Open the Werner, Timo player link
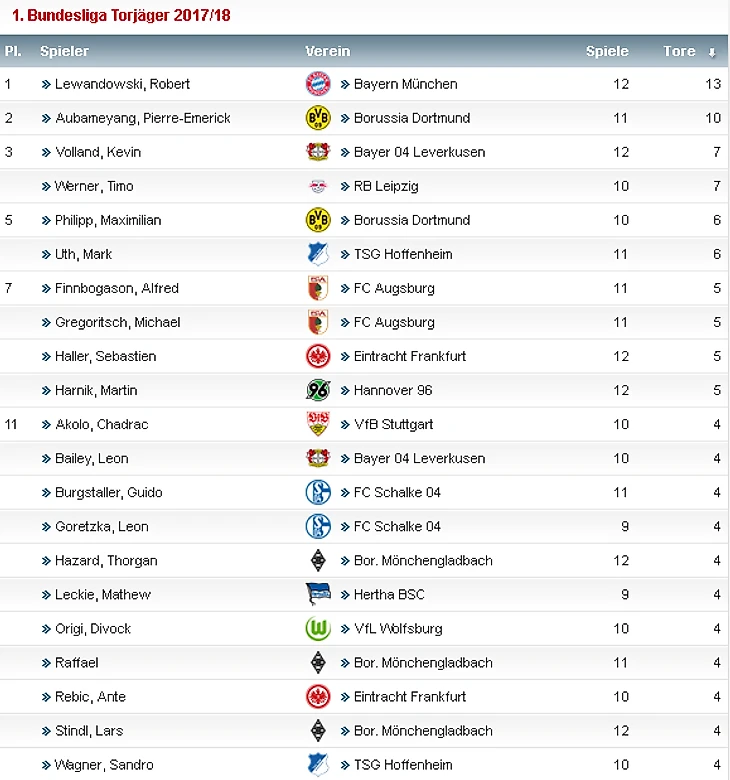 tap(94, 187)
